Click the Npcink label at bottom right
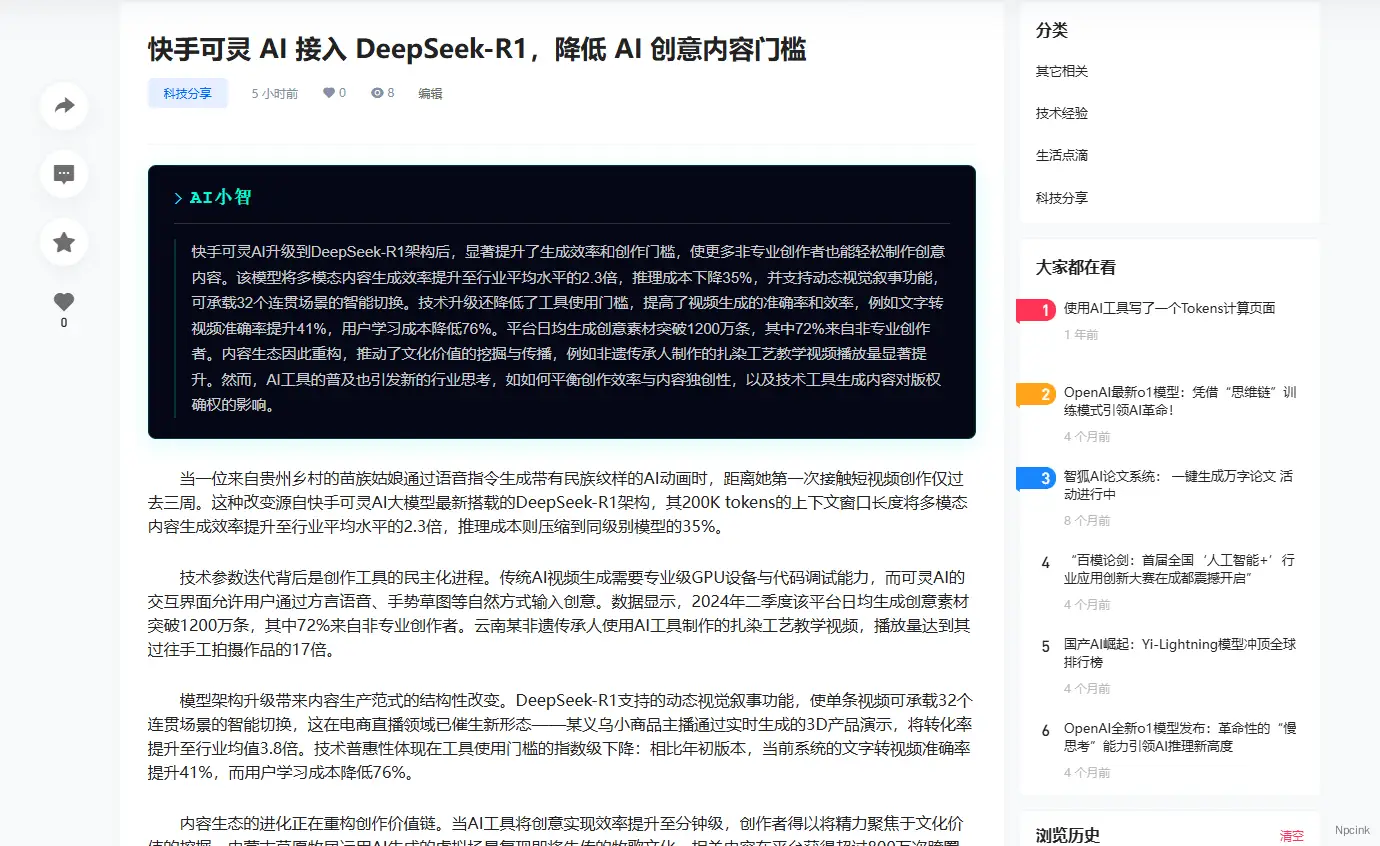Screen dimensions: 1380x846 coord(1352,829)
